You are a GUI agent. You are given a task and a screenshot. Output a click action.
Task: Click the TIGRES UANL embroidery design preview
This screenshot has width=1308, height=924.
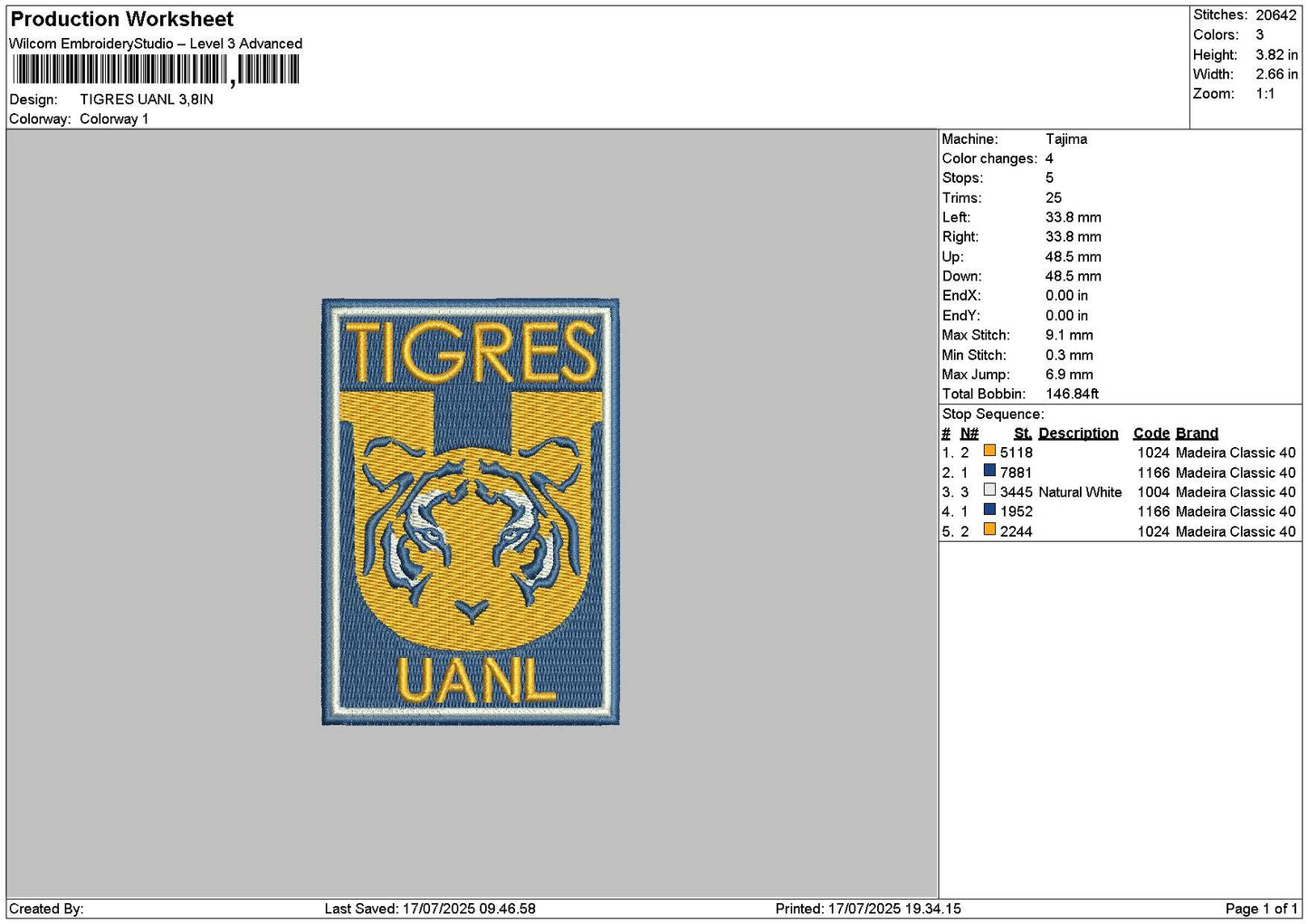click(471, 512)
